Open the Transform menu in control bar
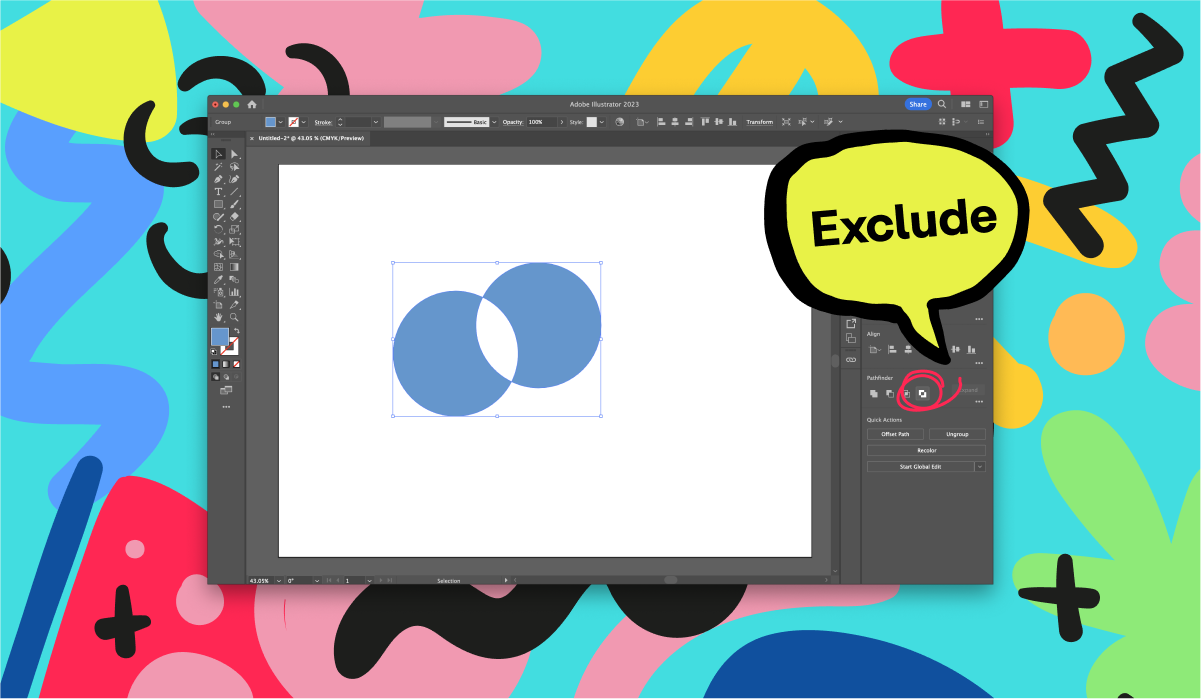 760,121
